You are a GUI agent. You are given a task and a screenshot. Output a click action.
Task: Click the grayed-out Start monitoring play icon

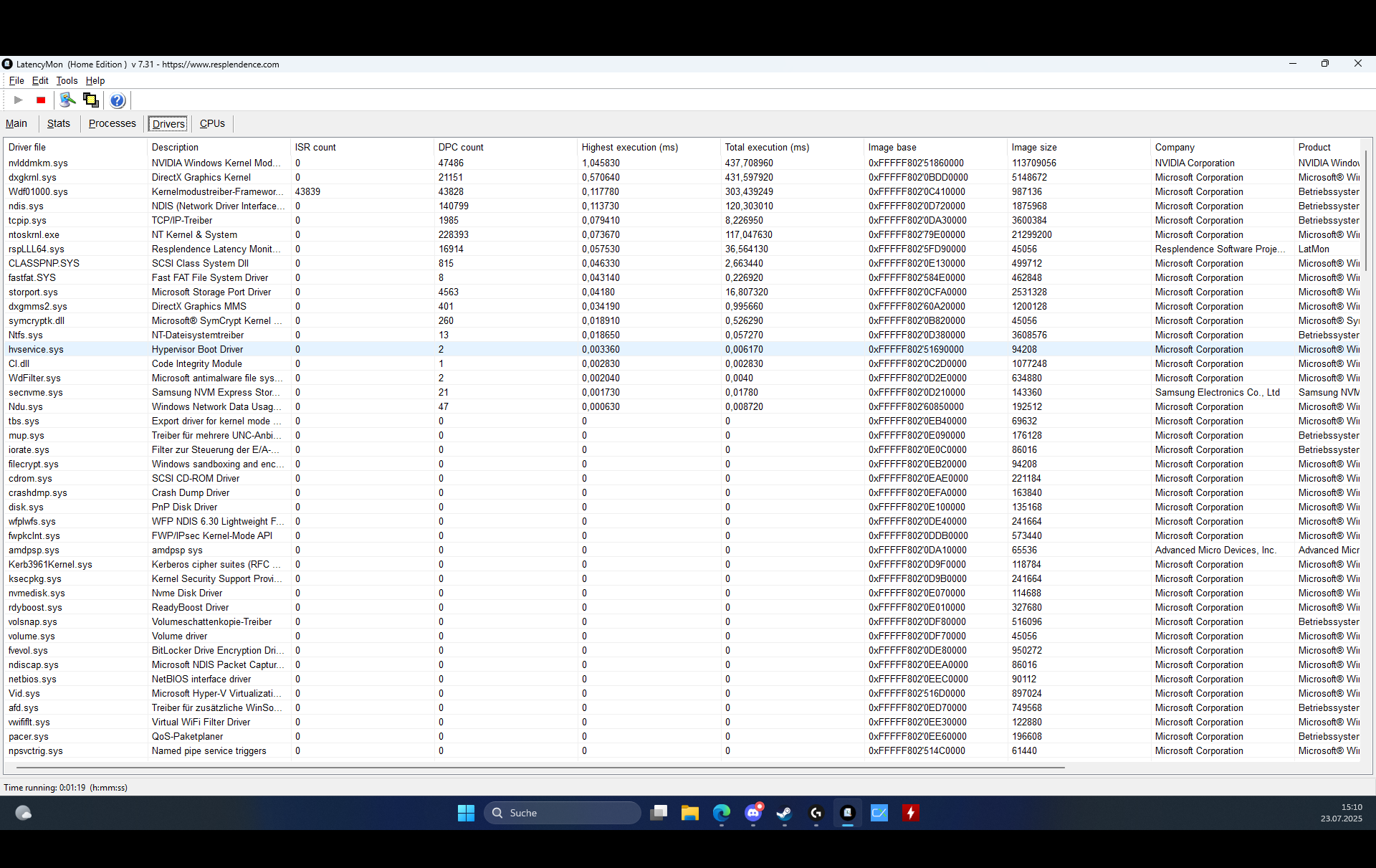coord(19,100)
